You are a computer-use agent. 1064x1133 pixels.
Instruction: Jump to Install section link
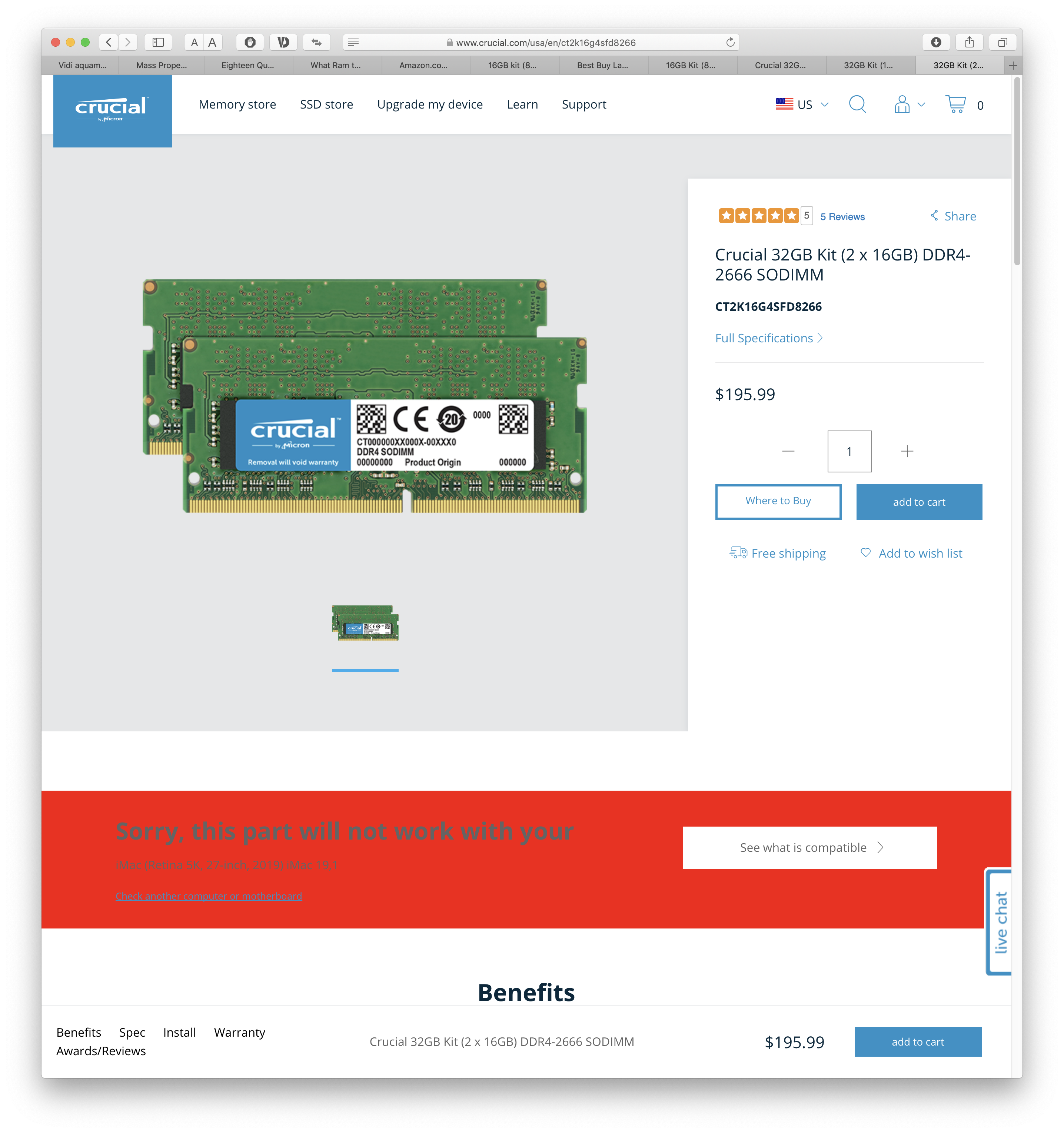180,1032
